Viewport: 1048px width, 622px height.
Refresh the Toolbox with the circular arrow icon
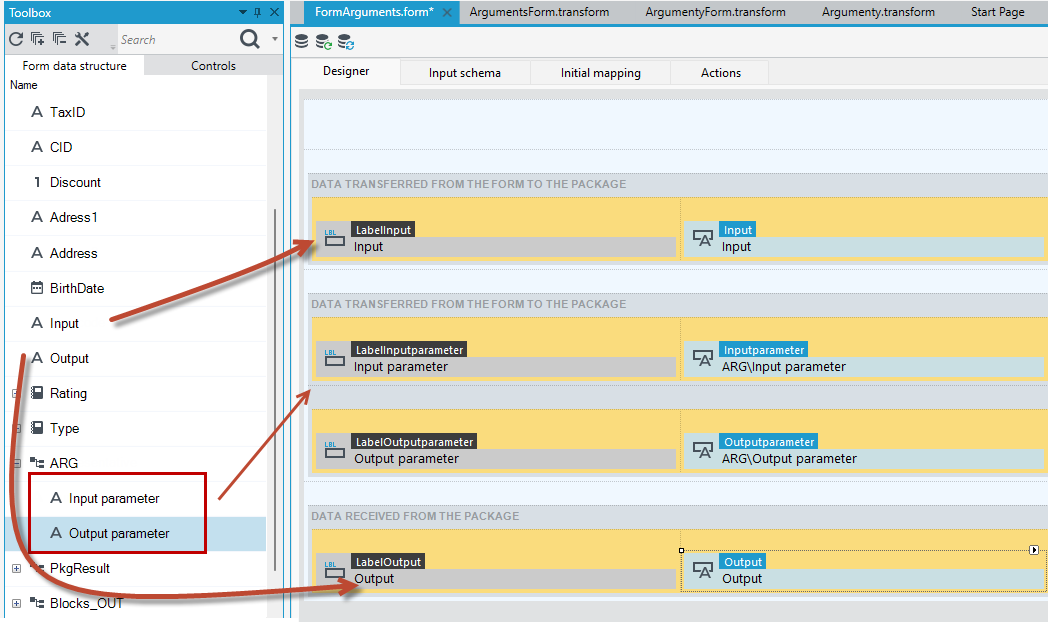(16, 39)
